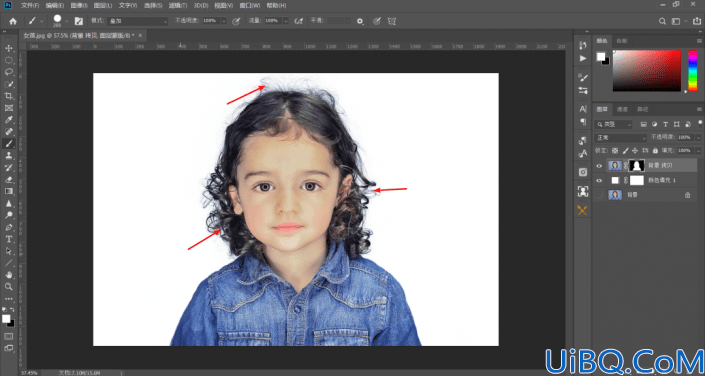The image size is (705, 376).
Task: Select the Eyedropper tool
Action: [9, 120]
